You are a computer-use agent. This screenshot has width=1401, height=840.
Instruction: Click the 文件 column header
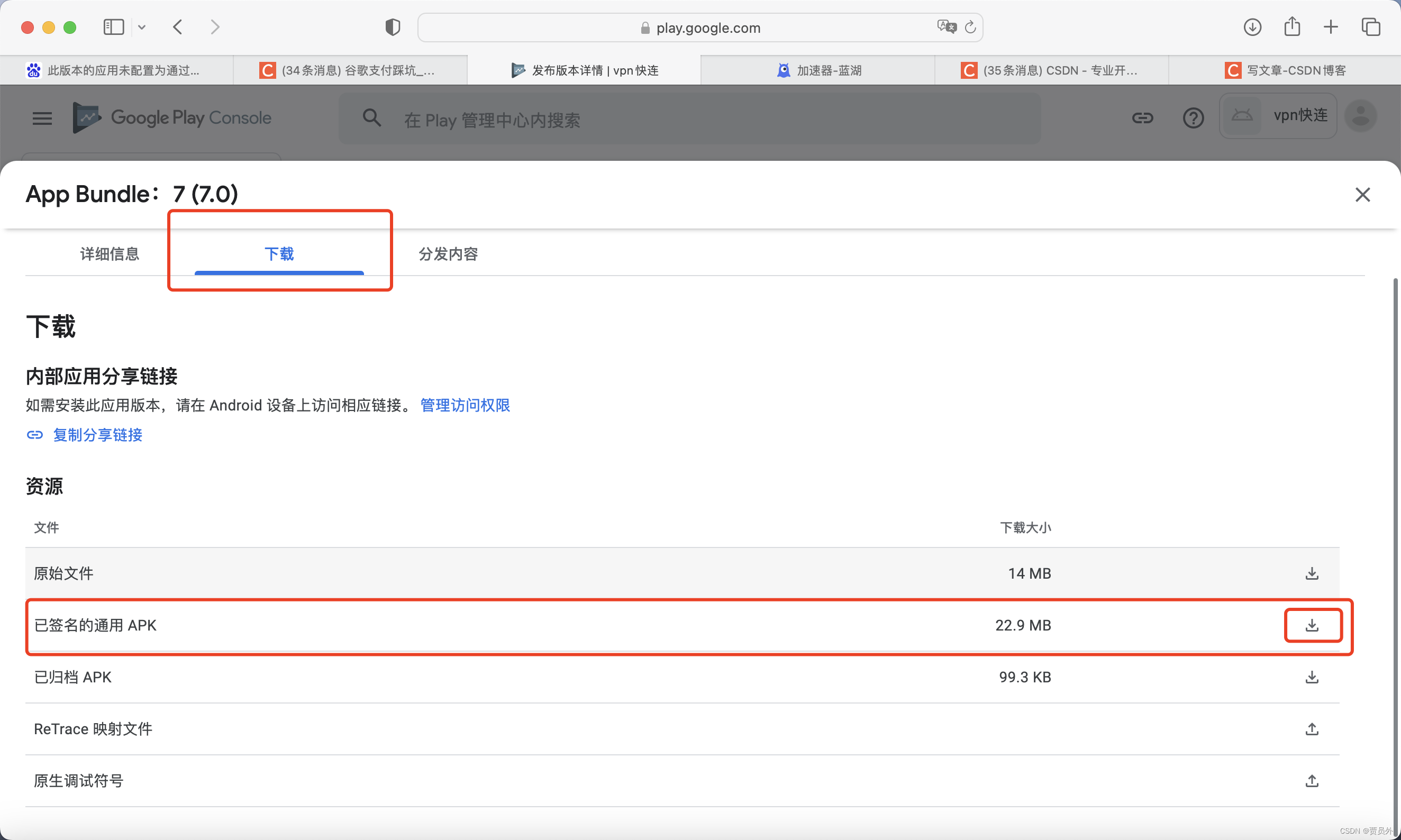tap(47, 527)
